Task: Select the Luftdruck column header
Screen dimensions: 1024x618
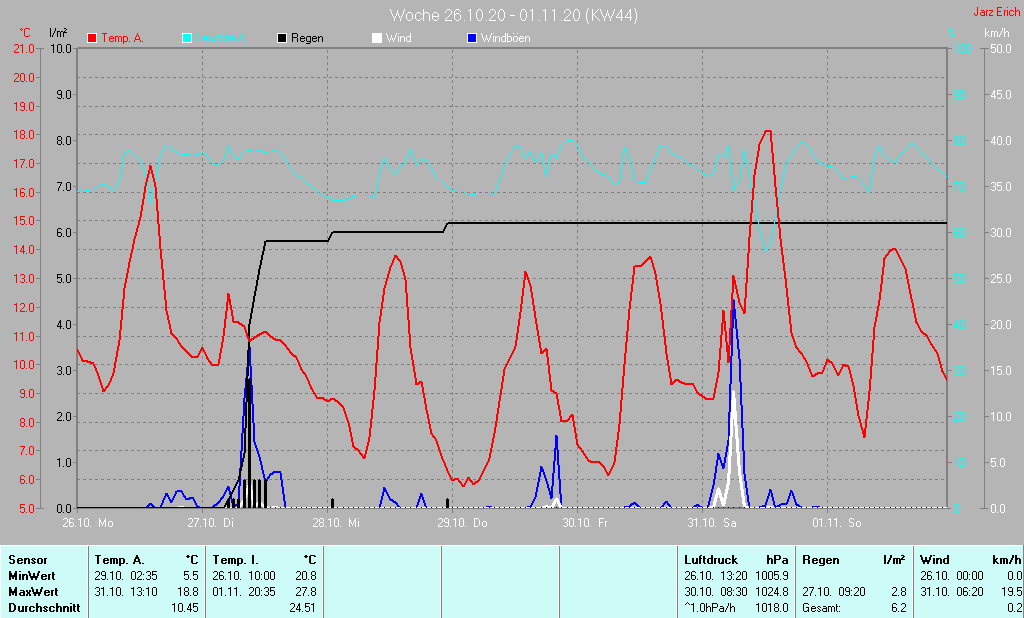Action: (x=709, y=560)
